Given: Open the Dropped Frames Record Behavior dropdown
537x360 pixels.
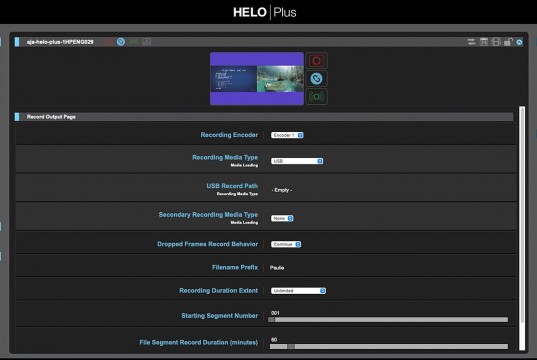Looking at the screenshot, I should pos(286,244).
